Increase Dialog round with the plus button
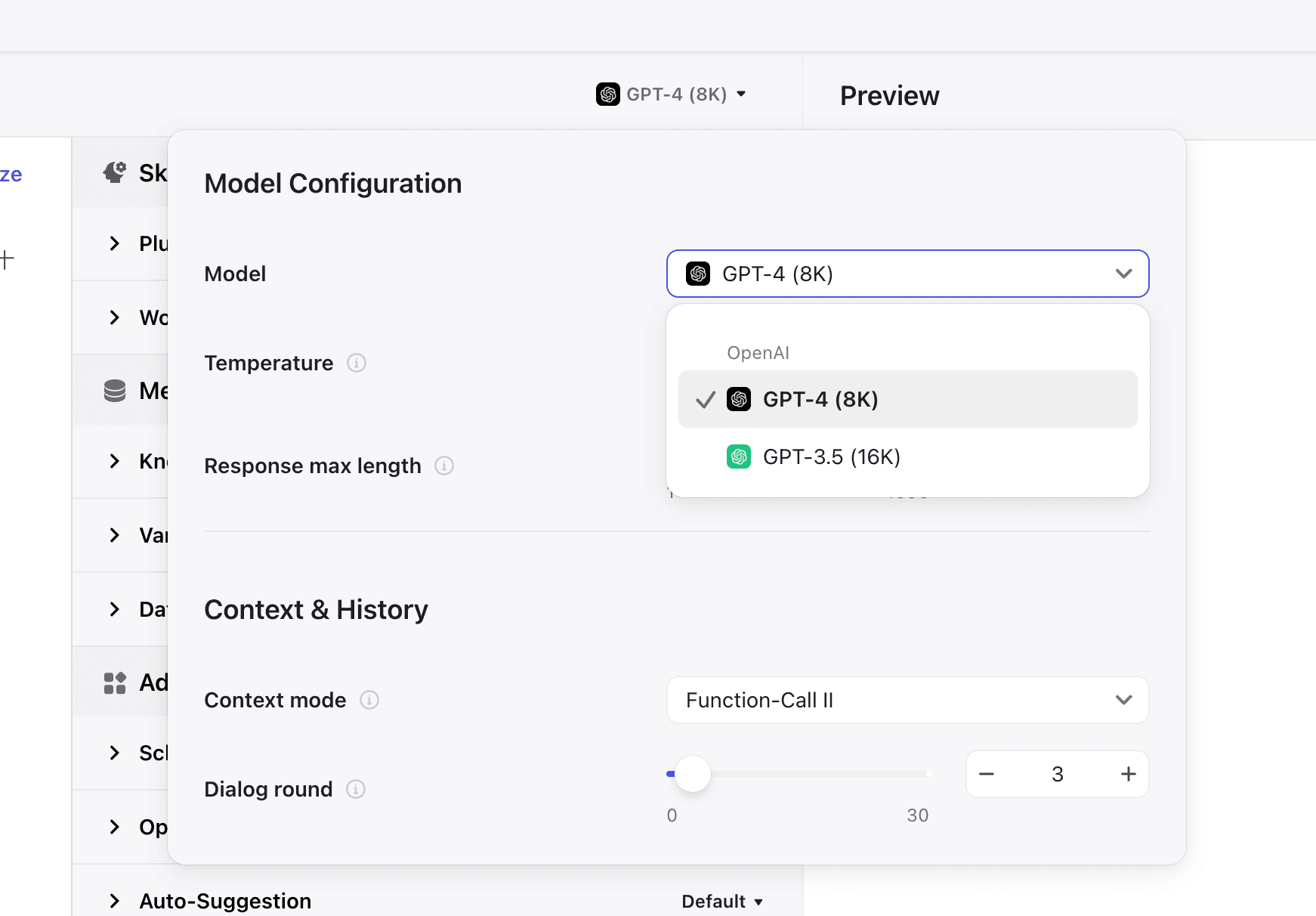Image resolution: width=1316 pixels, height=916 pixels. coord(1129,774)
